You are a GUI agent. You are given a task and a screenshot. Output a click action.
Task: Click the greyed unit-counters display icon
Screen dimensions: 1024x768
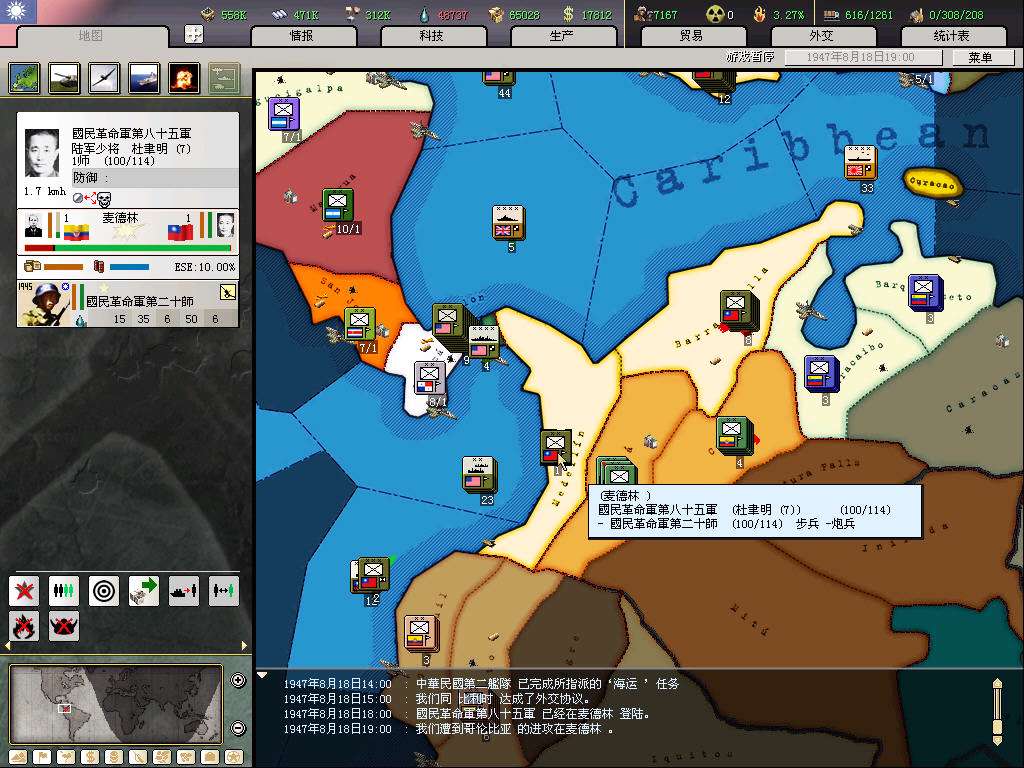(224, 78)
